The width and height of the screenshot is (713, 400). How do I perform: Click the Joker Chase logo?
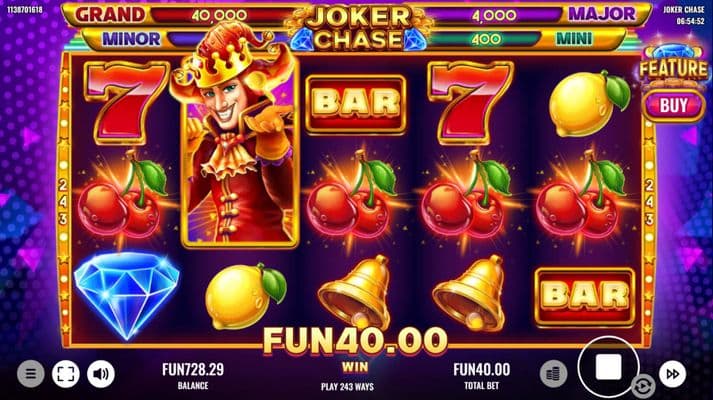tap(357, 27)
